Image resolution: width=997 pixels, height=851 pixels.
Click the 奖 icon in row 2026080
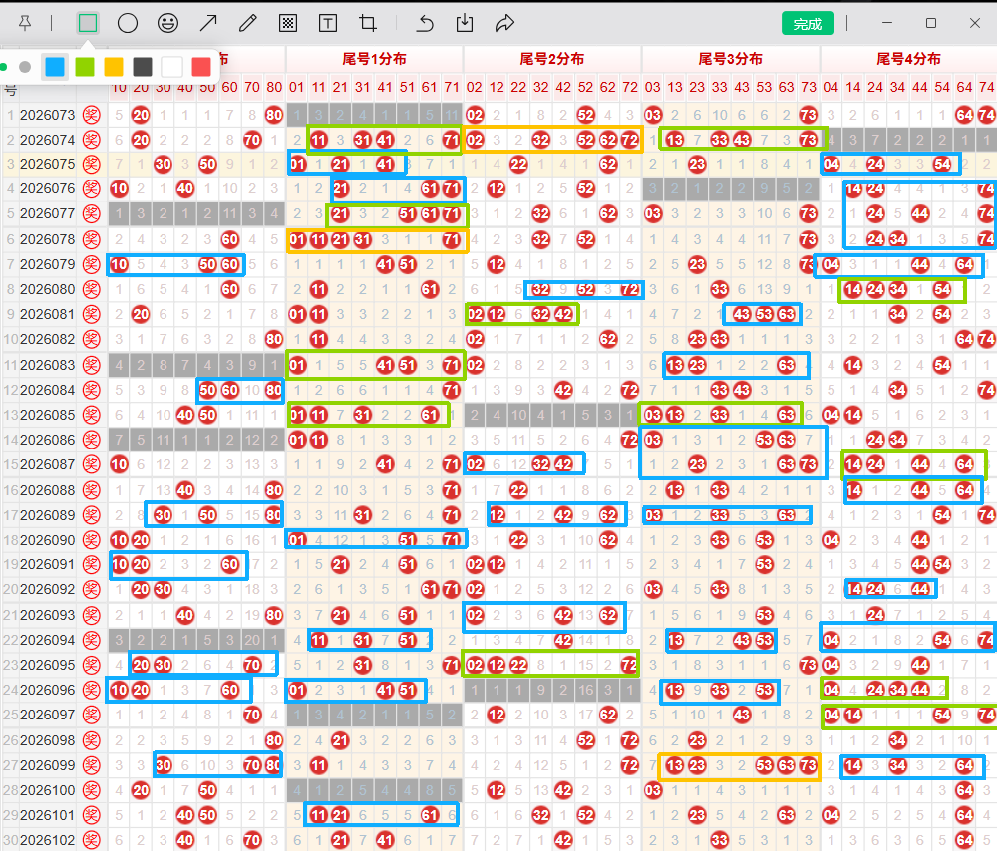click(92, 289)
